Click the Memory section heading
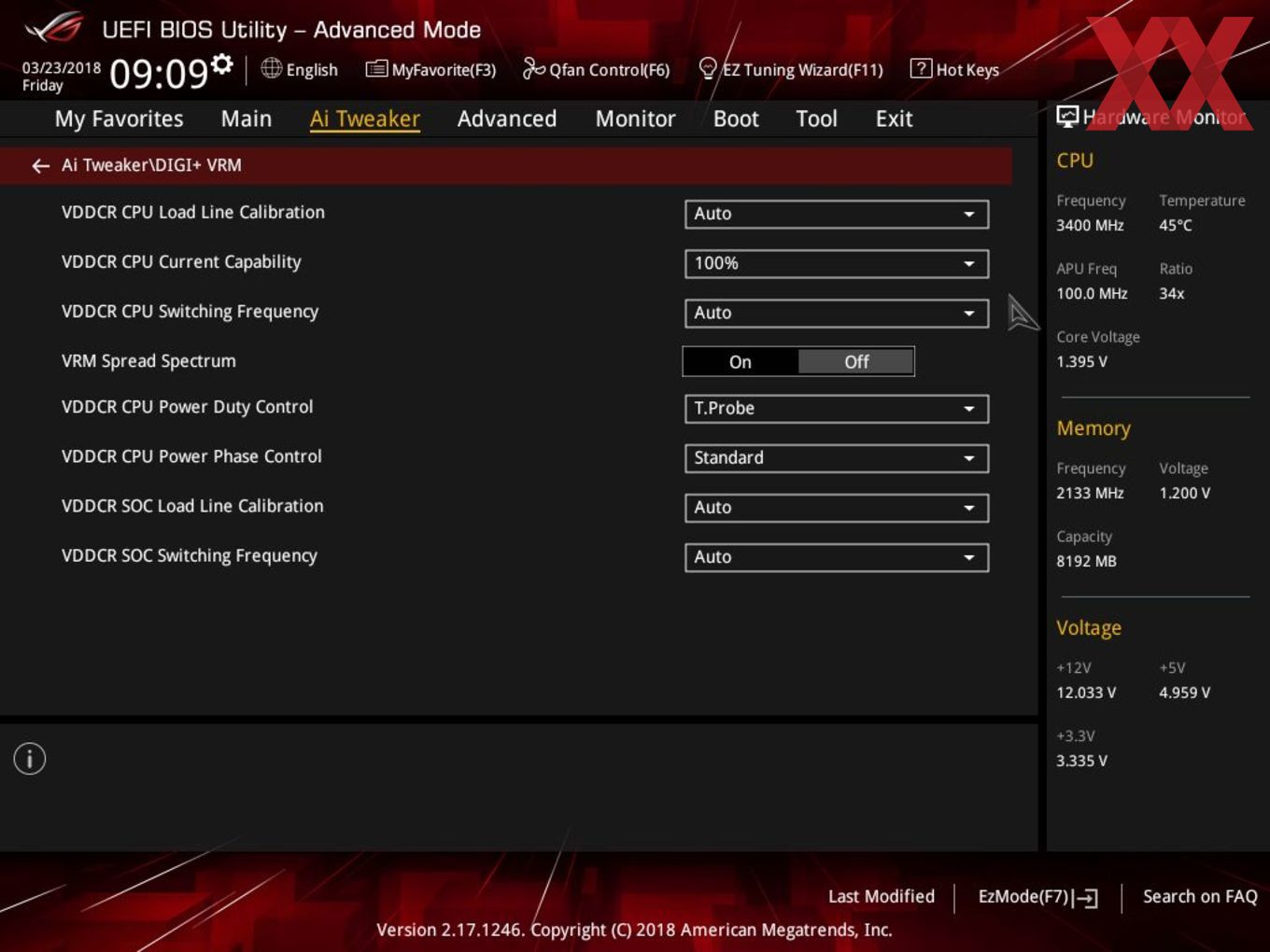The height and width of the screenshot is (952, 1270). coord(1094,428)
